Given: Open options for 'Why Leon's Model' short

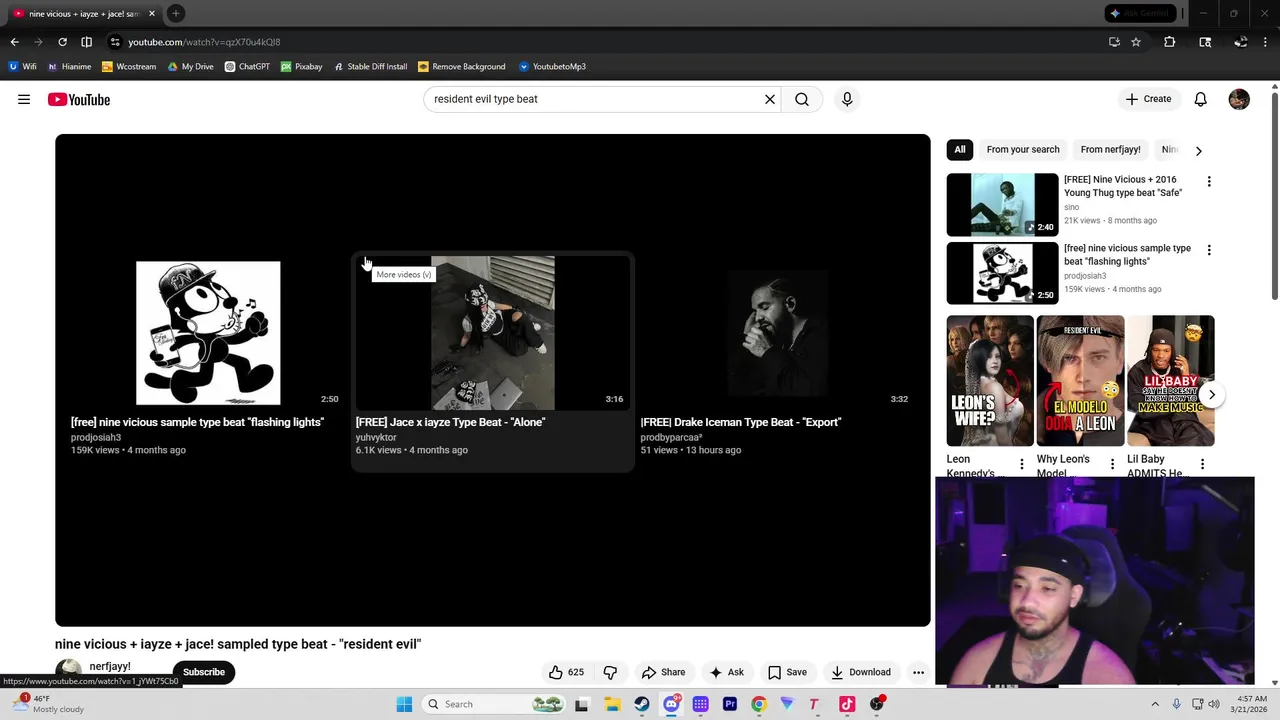Looking at the screenshot, I should coord(1112,464).
